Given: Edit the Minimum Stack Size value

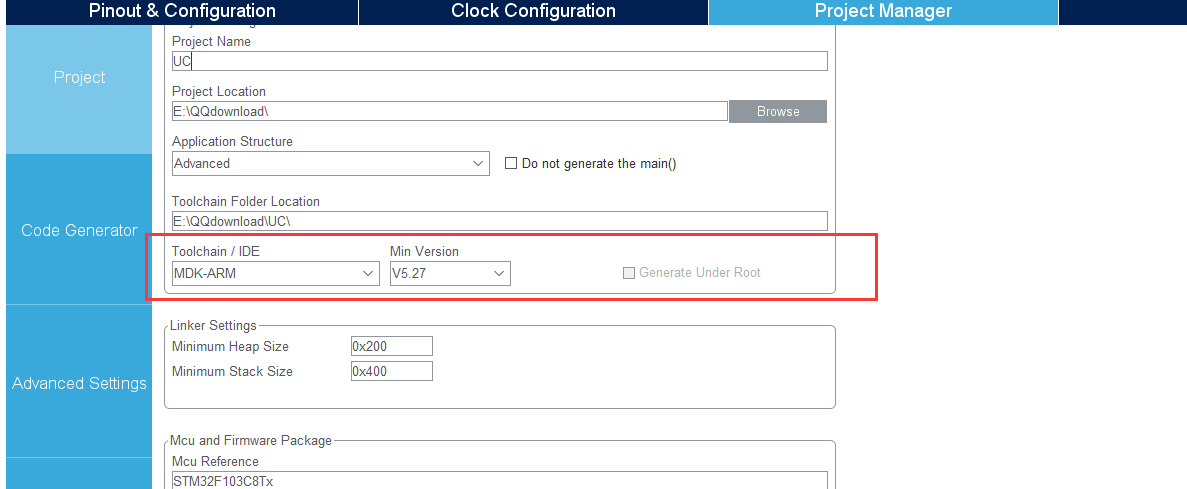Looking at the screenshot, I should point(391,372).
